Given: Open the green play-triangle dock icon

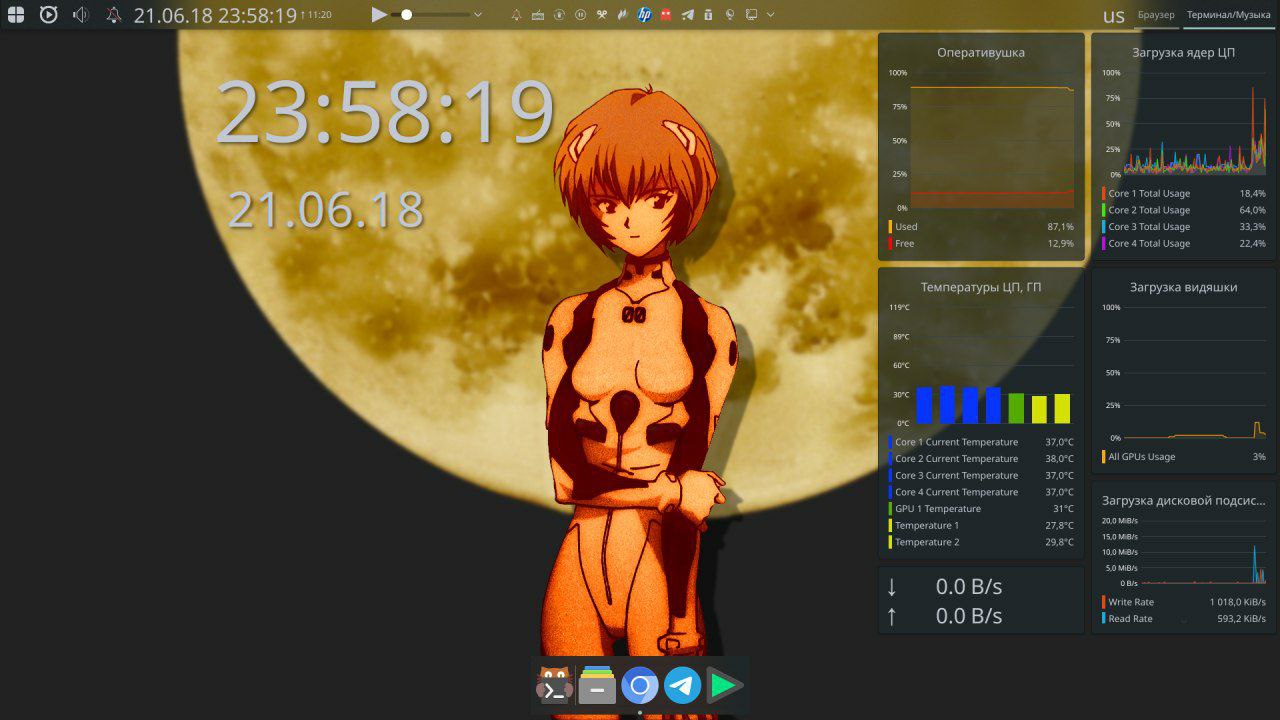Looking at the screenshot, I should pyautogui.click(x=725, y=686).
